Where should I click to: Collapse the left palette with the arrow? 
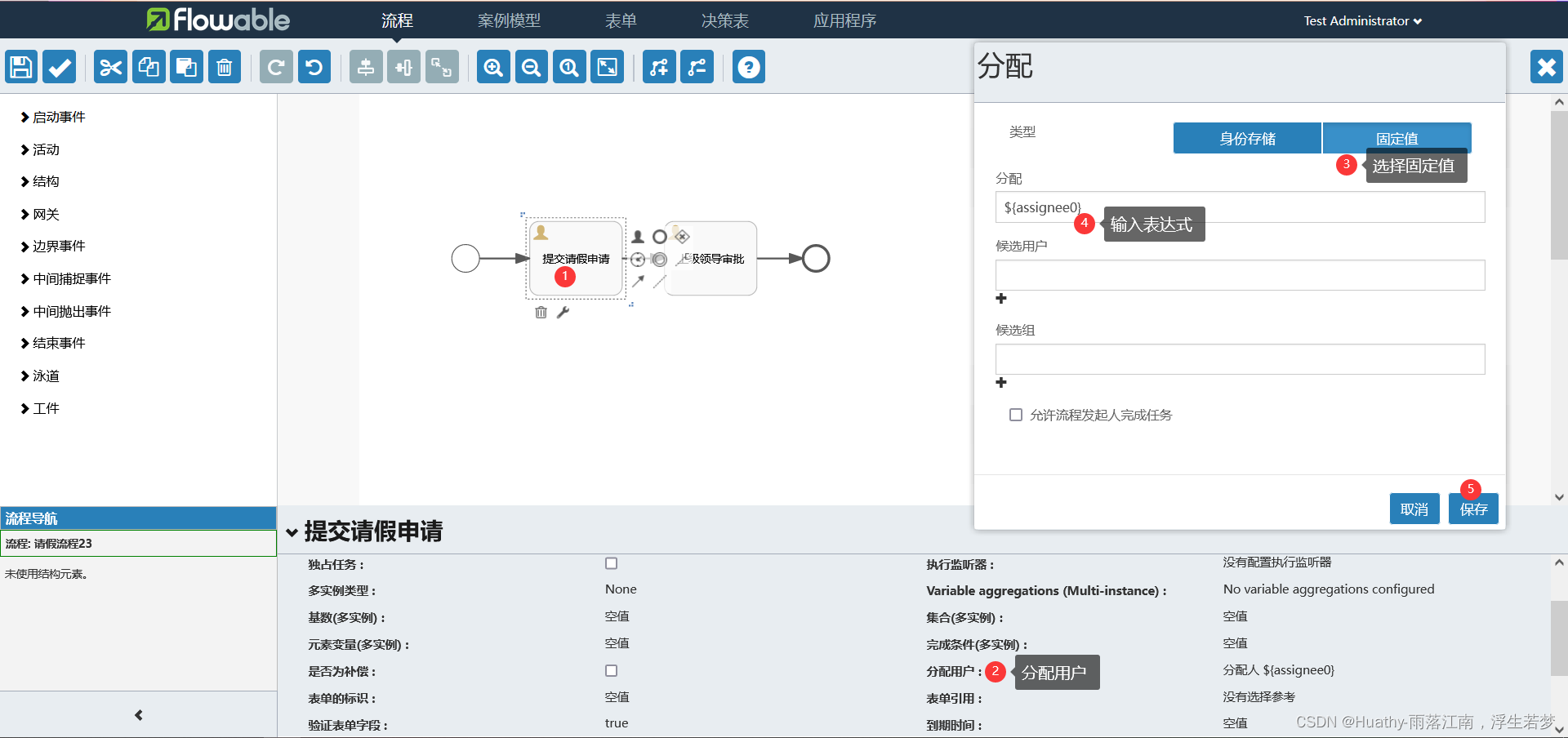pyautogui.click(x=139, y=715)
